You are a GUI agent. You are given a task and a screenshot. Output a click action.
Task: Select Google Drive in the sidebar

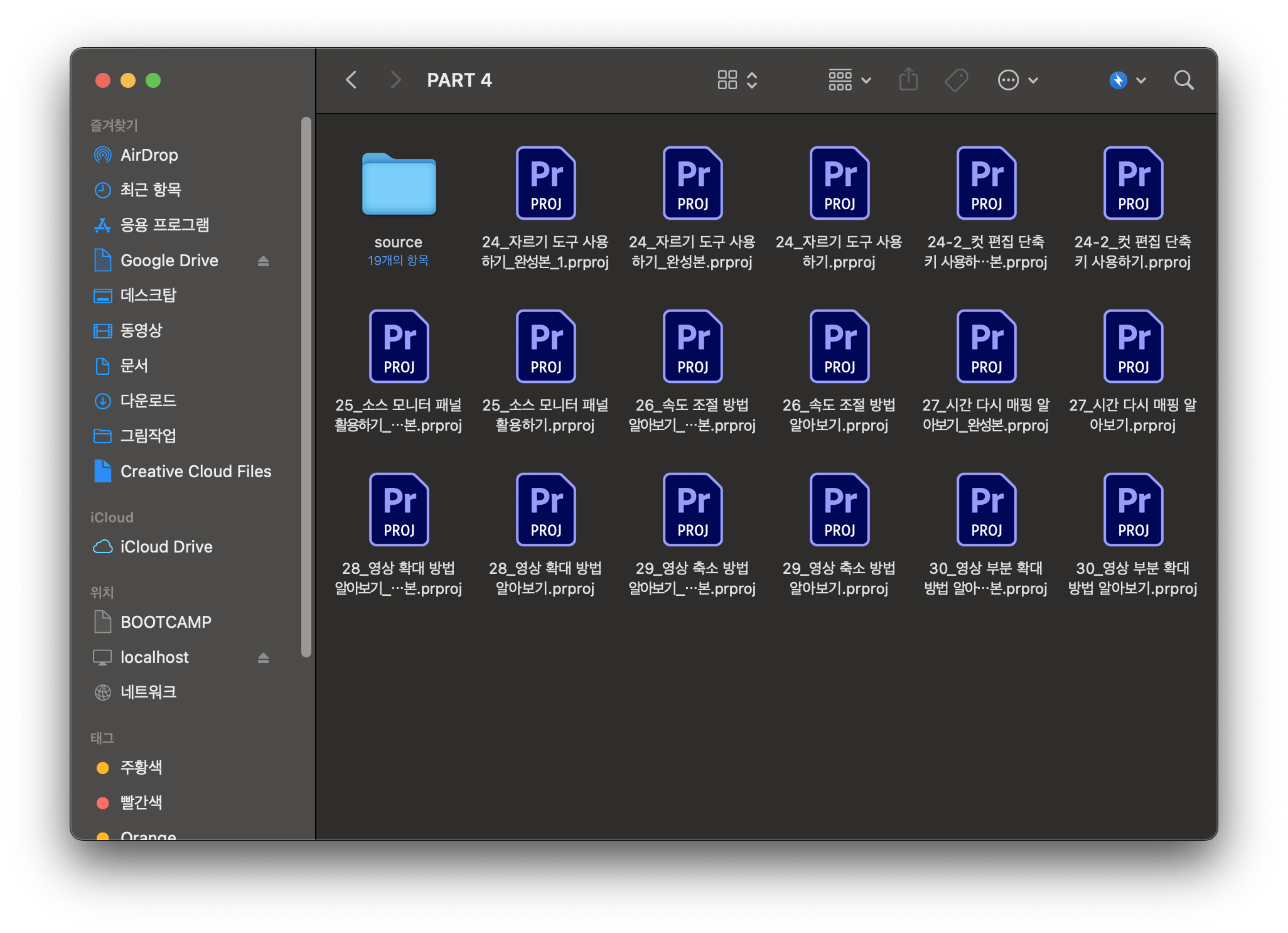click(x=169, y=261)
